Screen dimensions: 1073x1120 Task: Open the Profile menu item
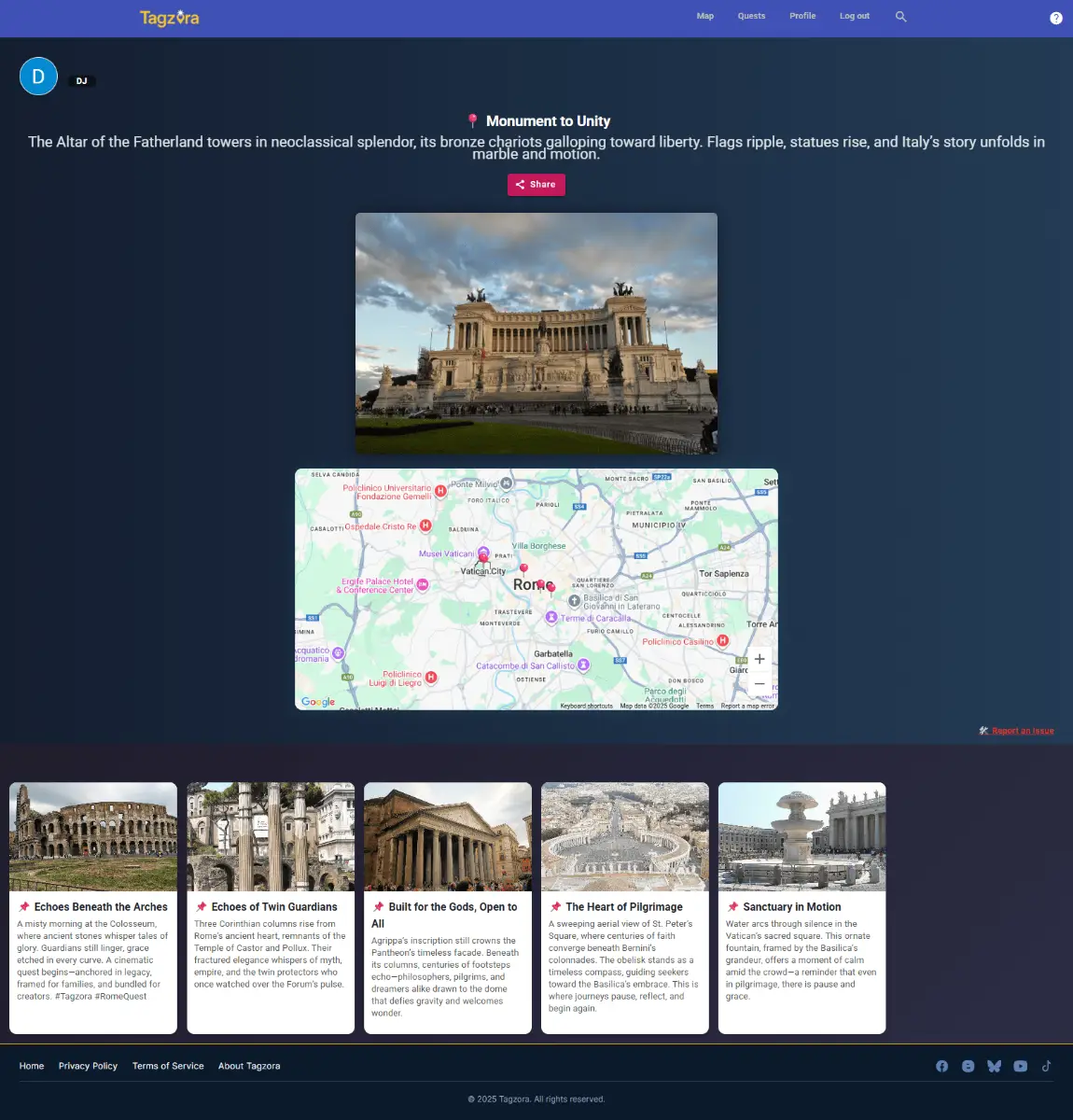pyautogui.click(x=801, y=16)
